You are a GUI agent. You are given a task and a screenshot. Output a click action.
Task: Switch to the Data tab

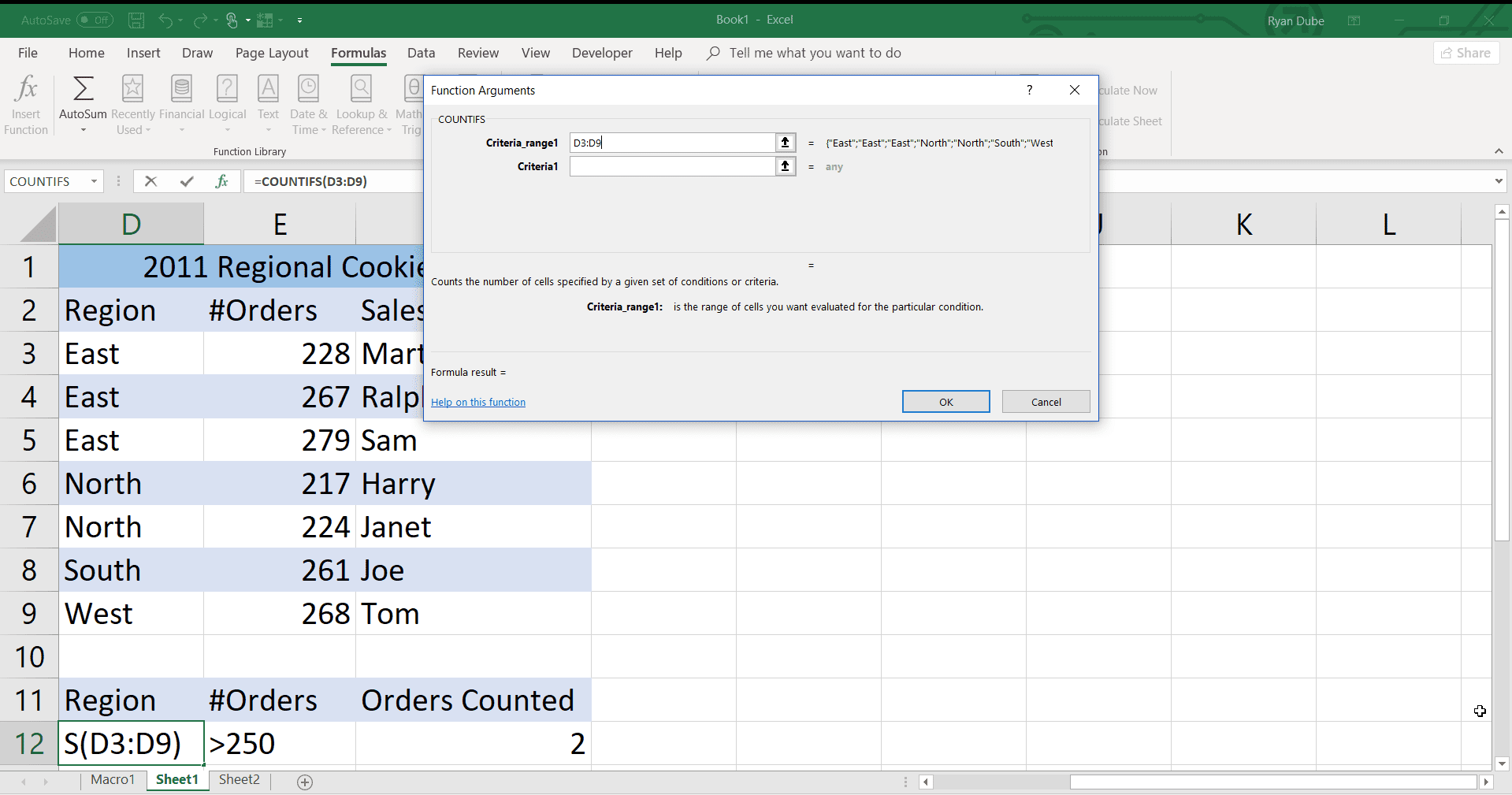pyautogui.click(x=421, y=53)
